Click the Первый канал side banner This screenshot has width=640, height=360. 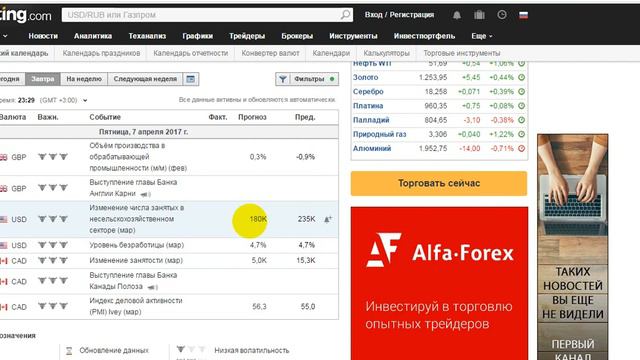pyautogui.click(x=572, y=247)
